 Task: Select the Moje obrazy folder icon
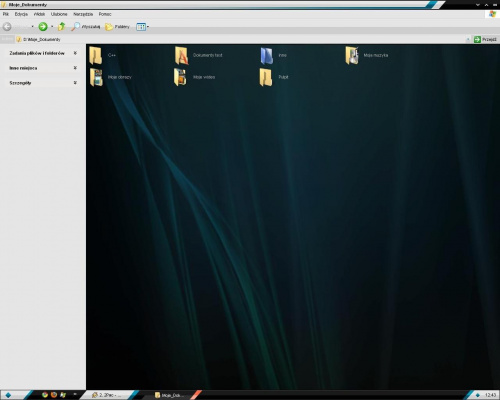(x=96, y=77)
